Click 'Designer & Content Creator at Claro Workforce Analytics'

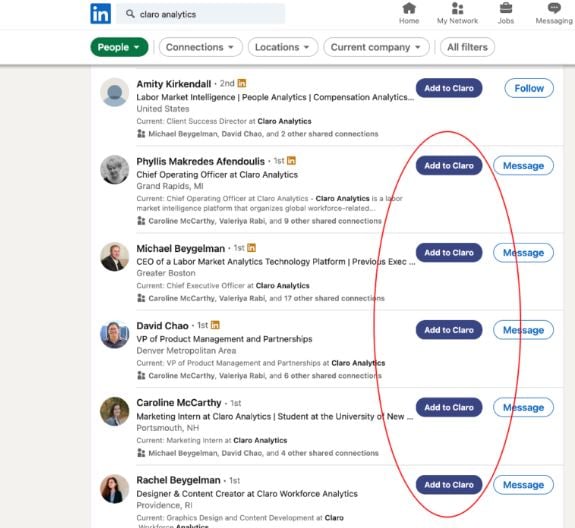(x=247, y=494)
